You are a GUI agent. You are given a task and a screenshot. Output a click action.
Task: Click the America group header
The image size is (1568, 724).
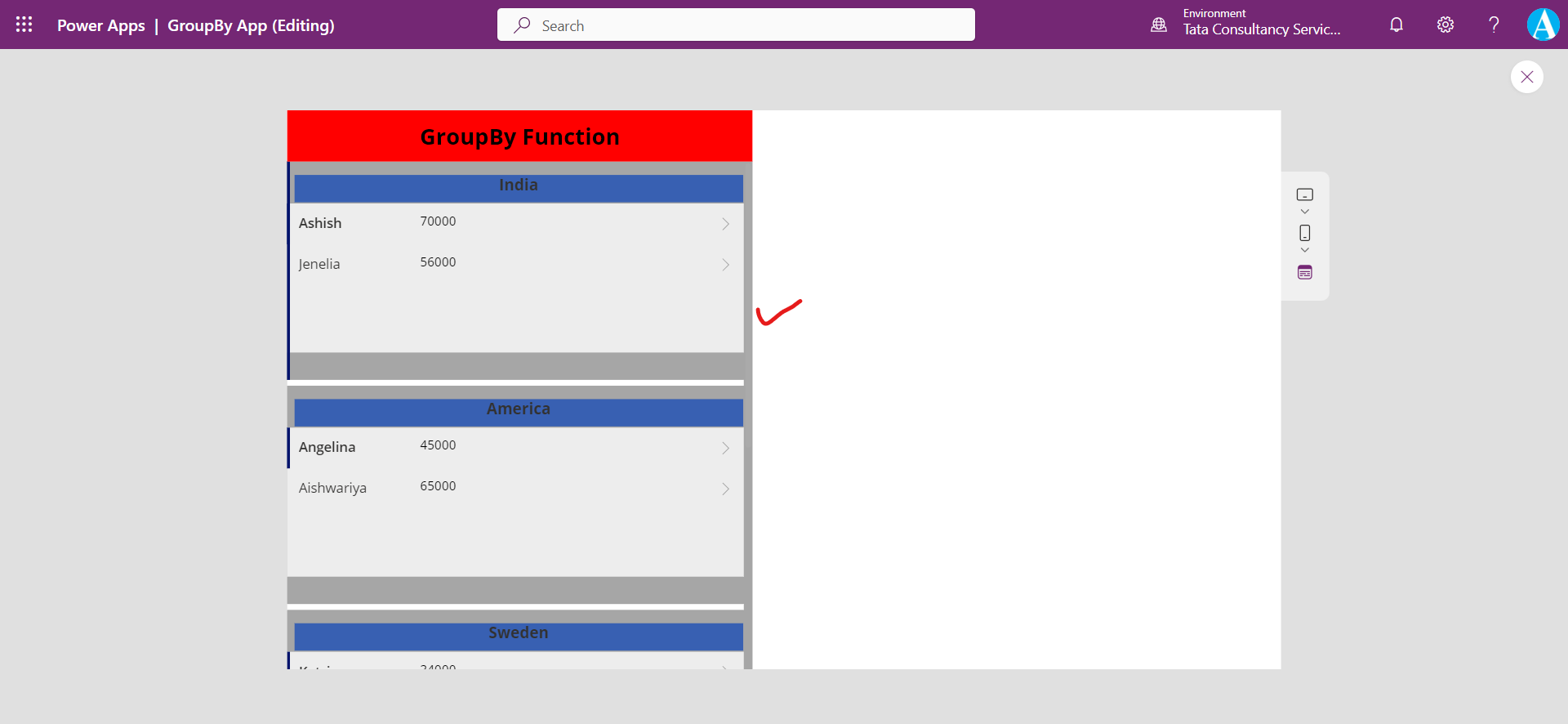click(x=518, y=411)
